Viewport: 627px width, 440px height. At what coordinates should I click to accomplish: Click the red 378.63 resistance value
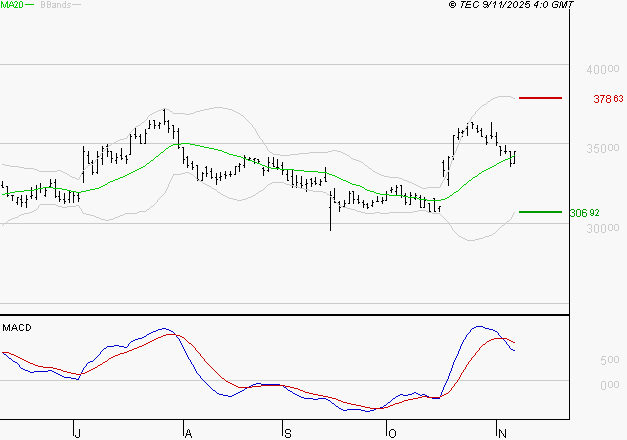[608, 99]
